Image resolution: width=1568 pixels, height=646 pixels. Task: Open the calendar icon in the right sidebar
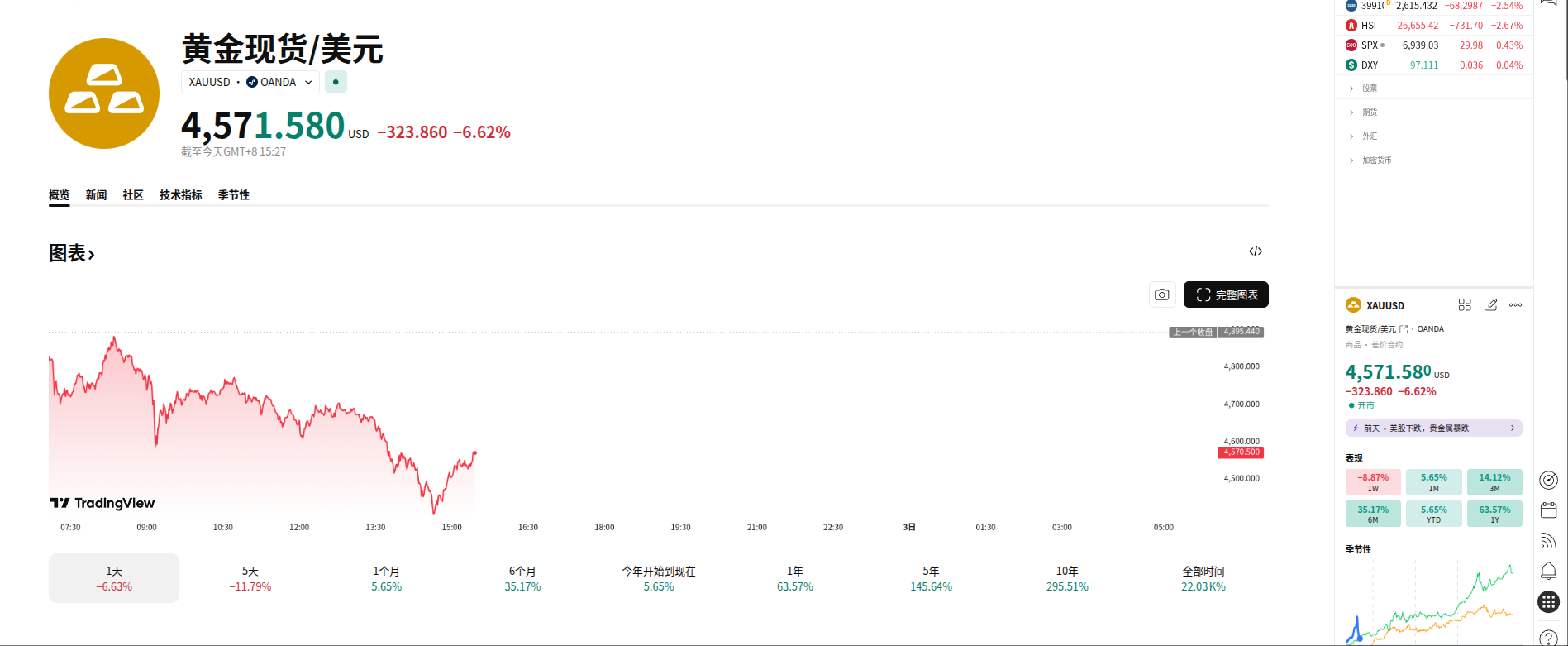(x=1548, y=510)
